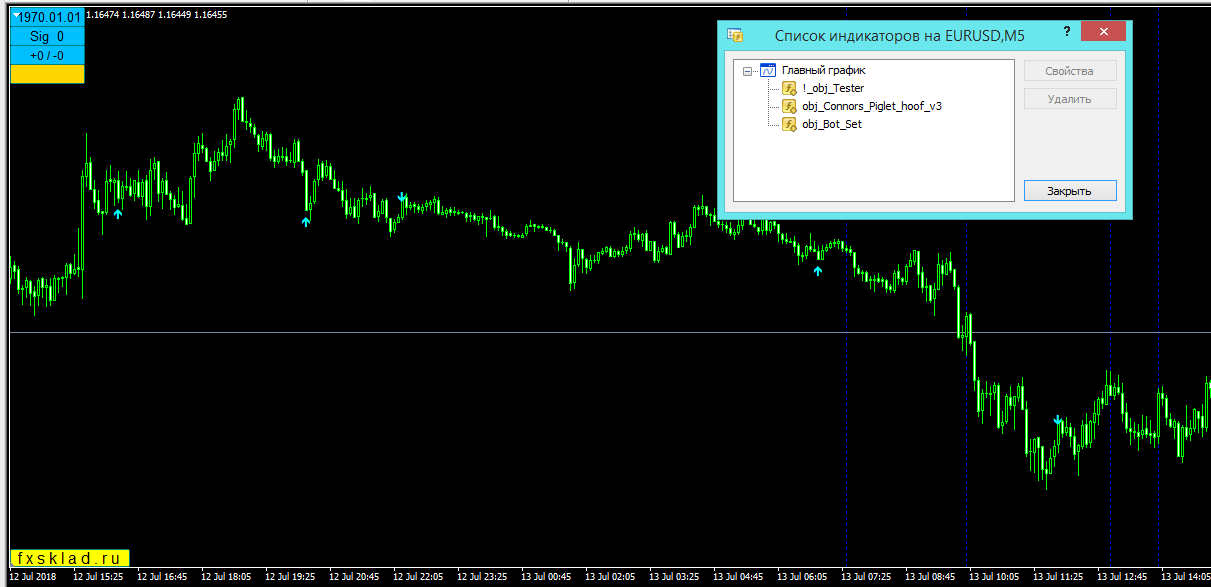Click the 12 Jul 2018 time axis label
The width and height of the screenshot is (1211, 587).
(33, 577)
